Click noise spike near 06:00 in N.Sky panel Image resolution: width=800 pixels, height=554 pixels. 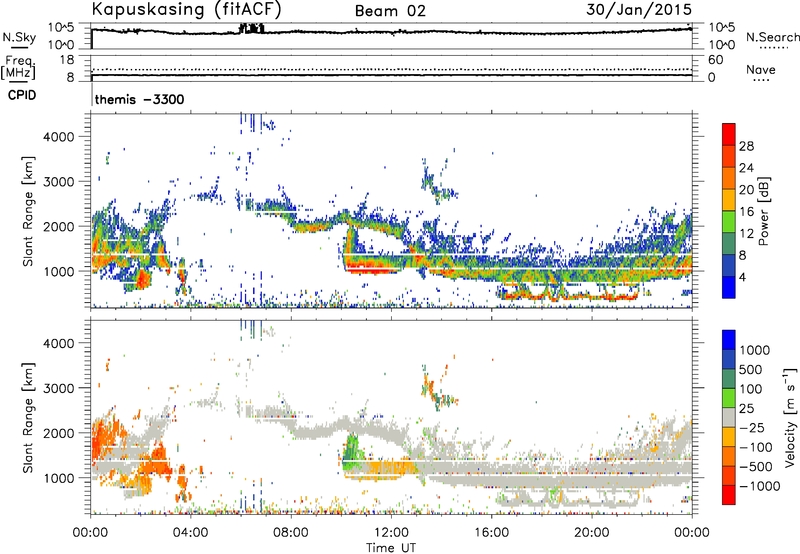[252, 28]
